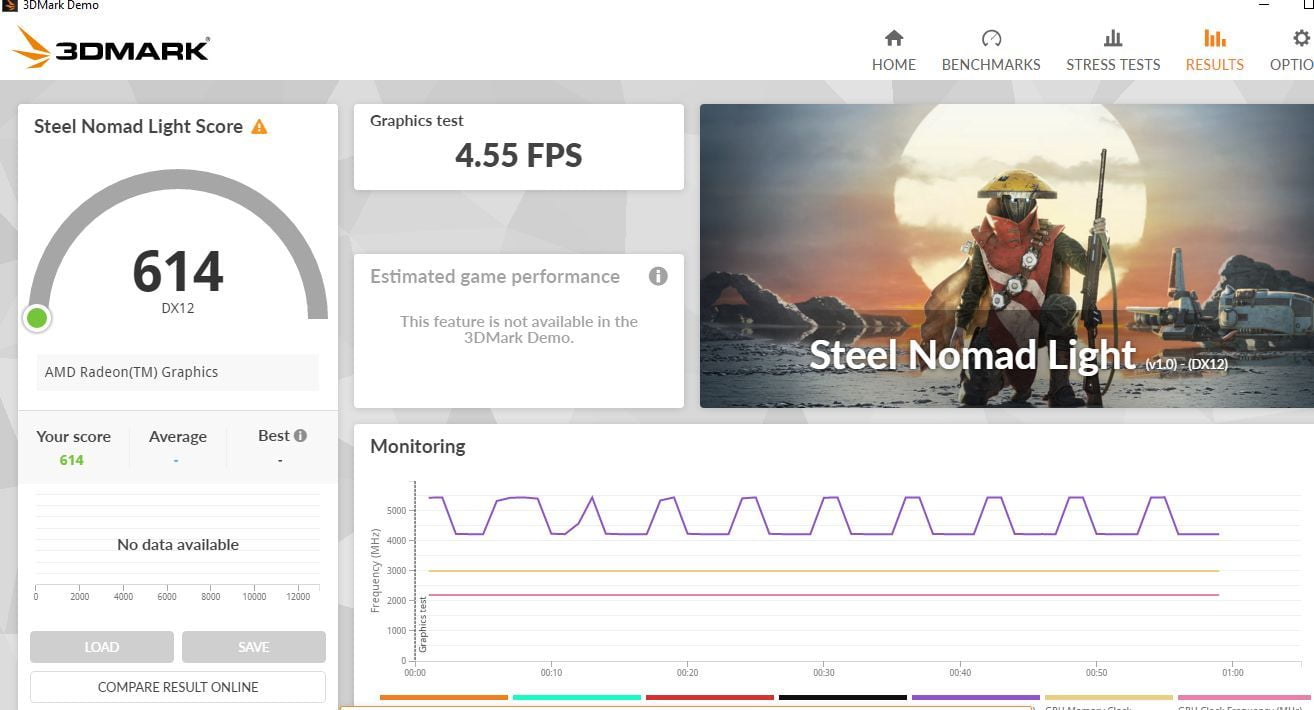Click the green dot on the score gauge

point(37,318)
